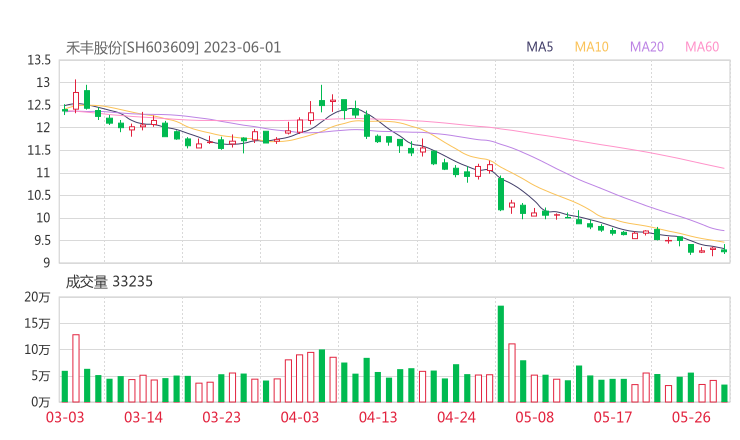This screenshot has height=440, width=740.
Task: Click the 03-23 date axis label
Action: (x=221, y=417)
